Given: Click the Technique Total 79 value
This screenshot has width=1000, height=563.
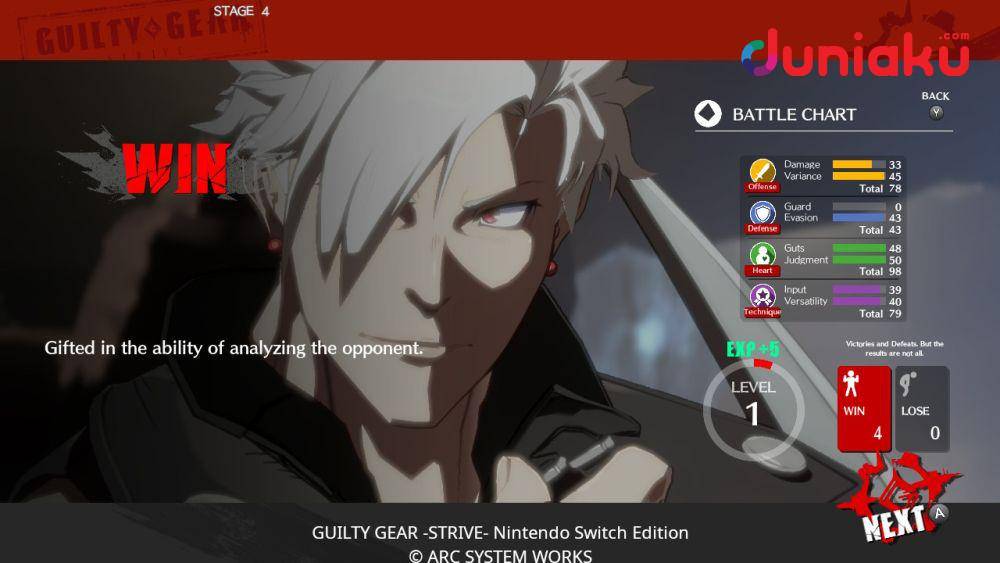Looking at the screenshot, I should coord(895,314).
